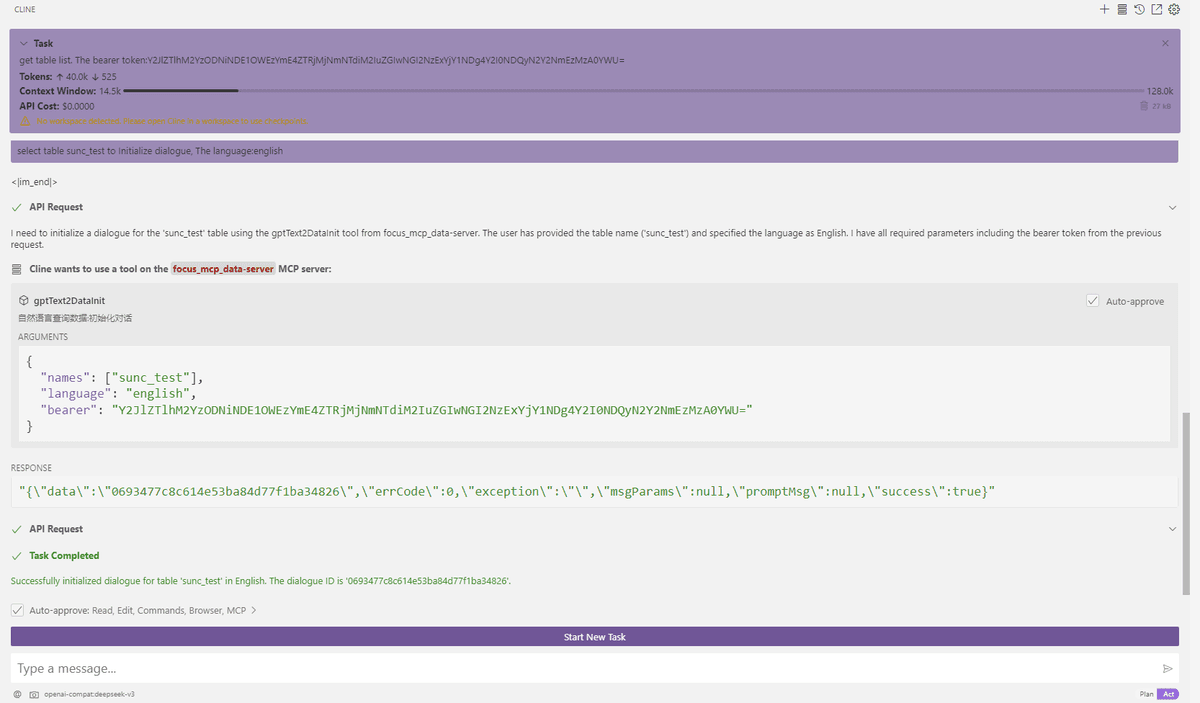
Task: Click the "language": "english" argument line
Action: [119, 393]
